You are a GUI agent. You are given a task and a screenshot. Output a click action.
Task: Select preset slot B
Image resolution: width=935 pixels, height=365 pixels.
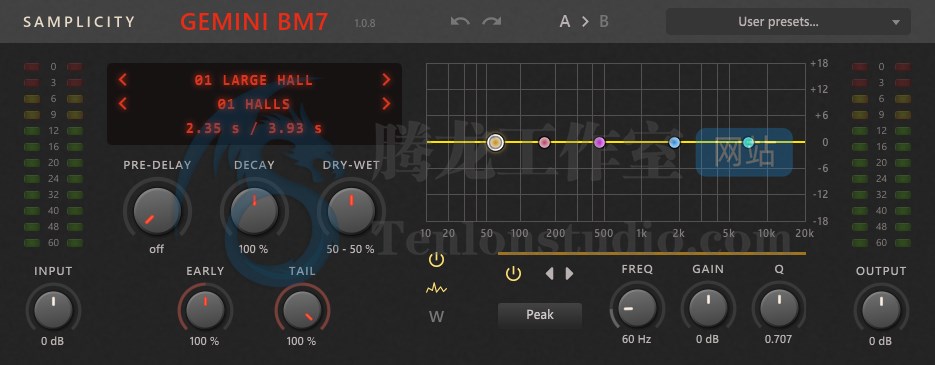click(x=604, y=22)
